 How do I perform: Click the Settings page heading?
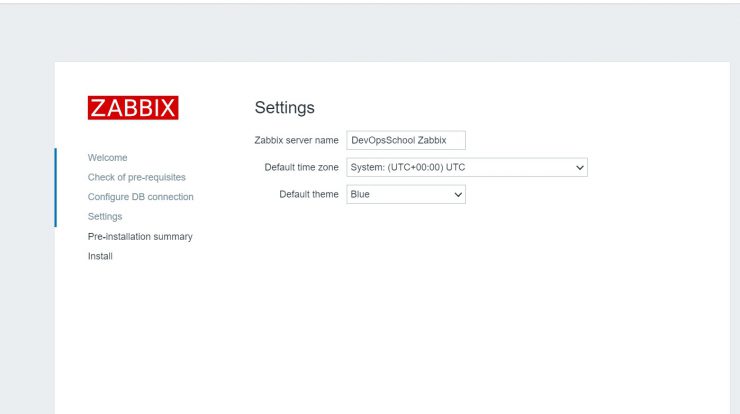pos(285,108)
